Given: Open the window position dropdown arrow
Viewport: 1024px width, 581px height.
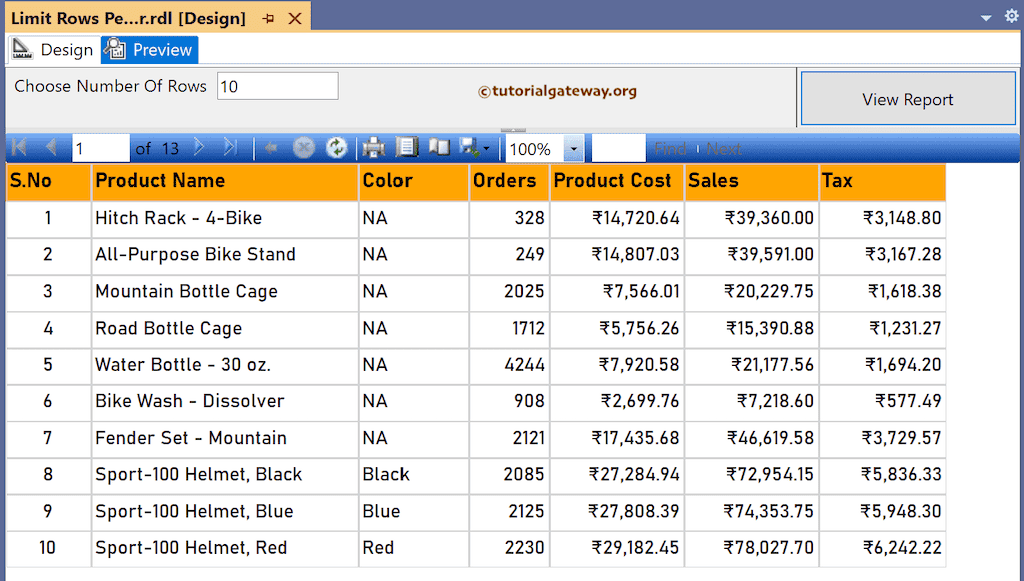Looking at the screenshot, I should tap(984, 17).
